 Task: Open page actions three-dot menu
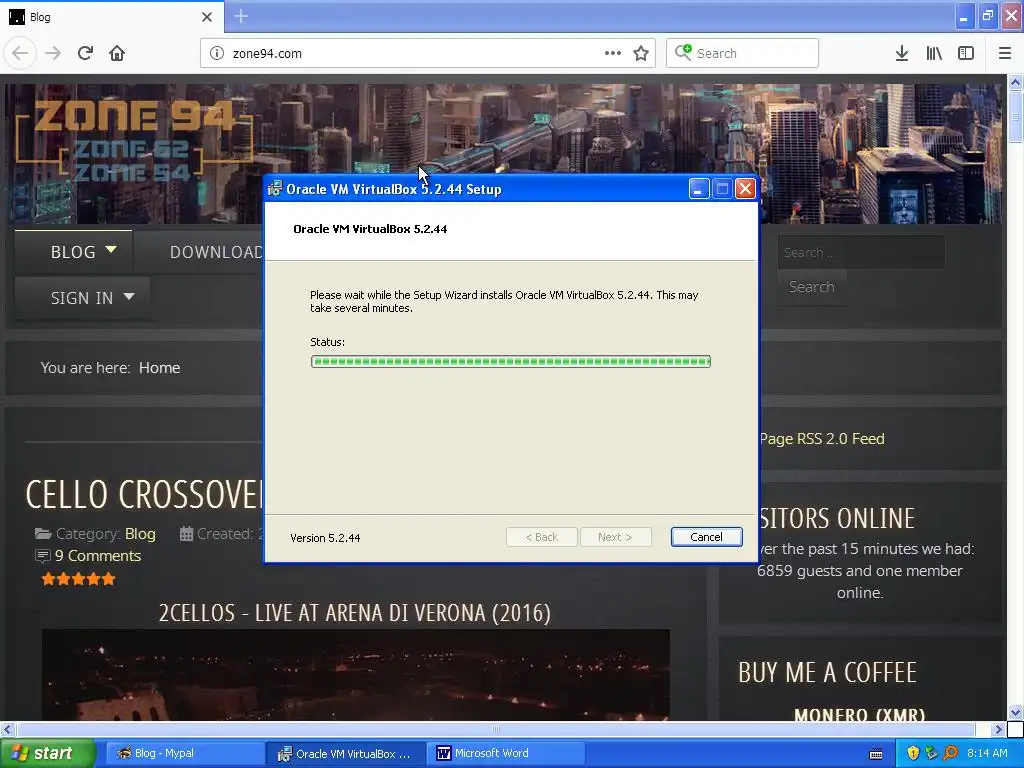click(613, 53)
